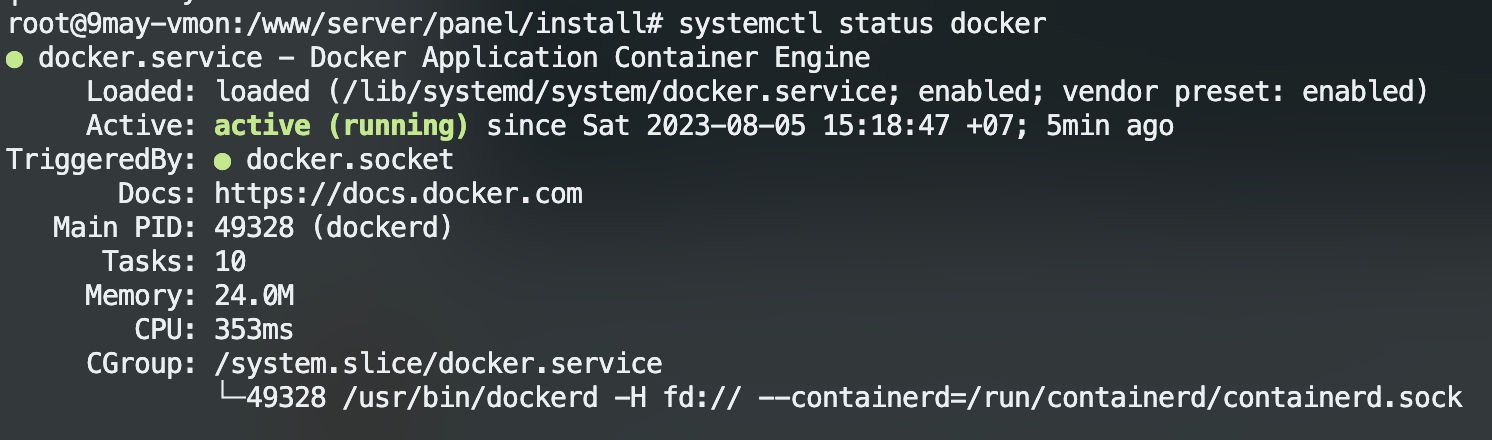Click the "vendor preset: enabled" text
This screenshot has width=1492, height=440.
1244,92
